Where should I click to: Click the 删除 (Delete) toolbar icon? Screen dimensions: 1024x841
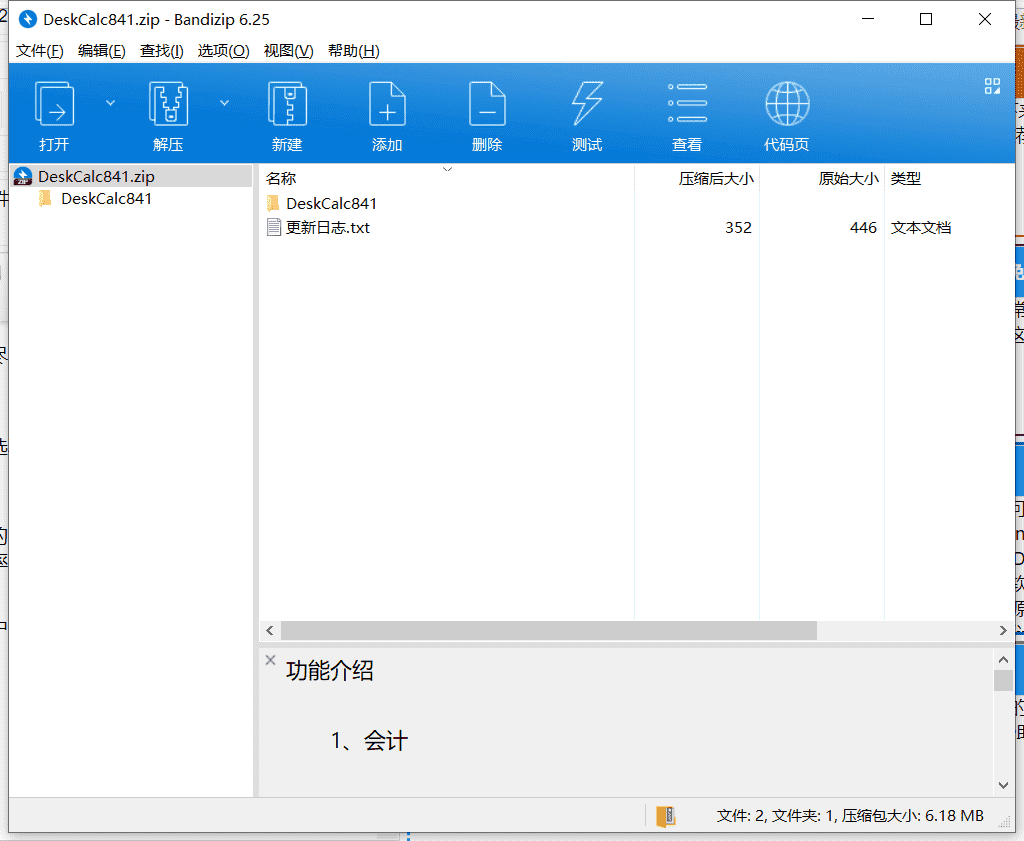click(487, 104)
